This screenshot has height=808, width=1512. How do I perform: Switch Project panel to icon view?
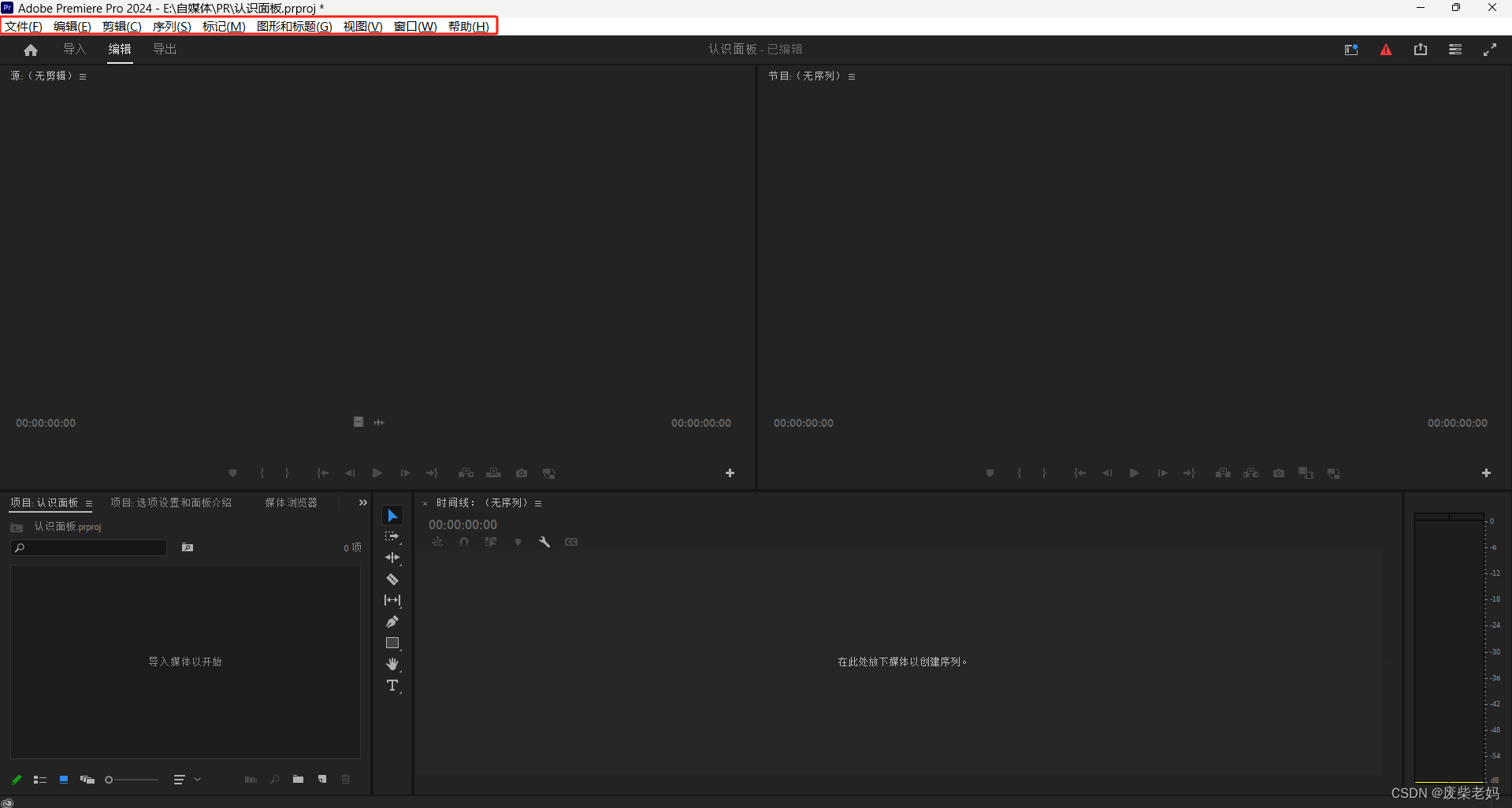pyautogui.click(x=64, y=780)
